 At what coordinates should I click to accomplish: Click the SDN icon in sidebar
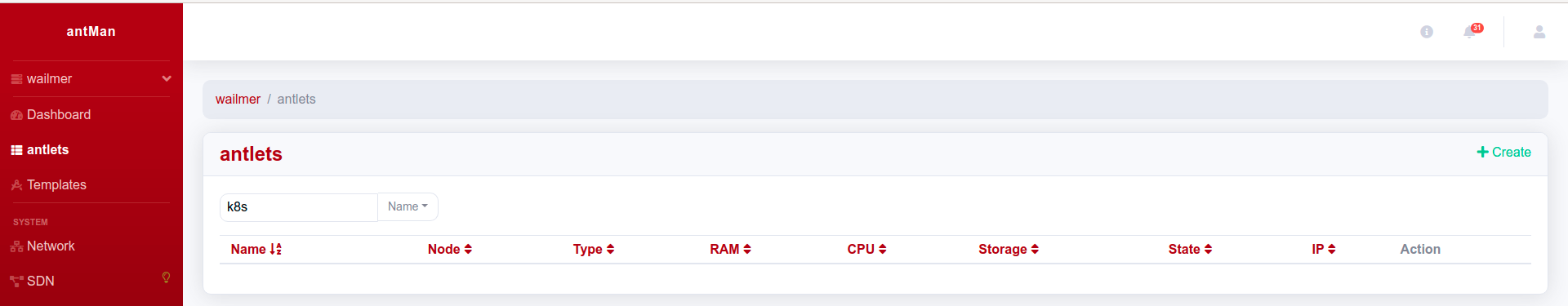[16, 282]
